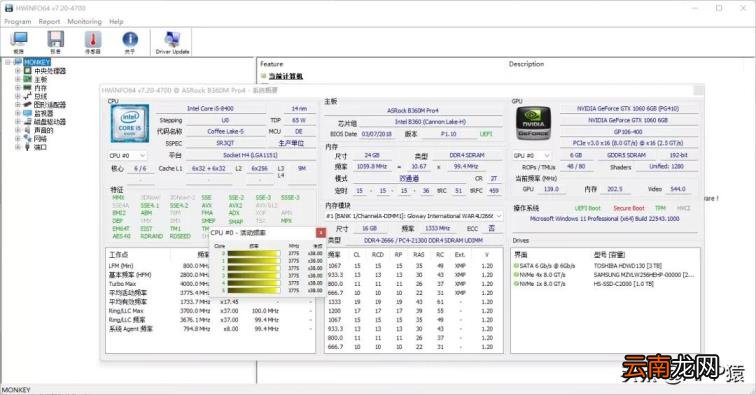Open the memory module BANK 1 dropdown
The width and height of the screenshot is (756, 395).
[x=414, y=216]
